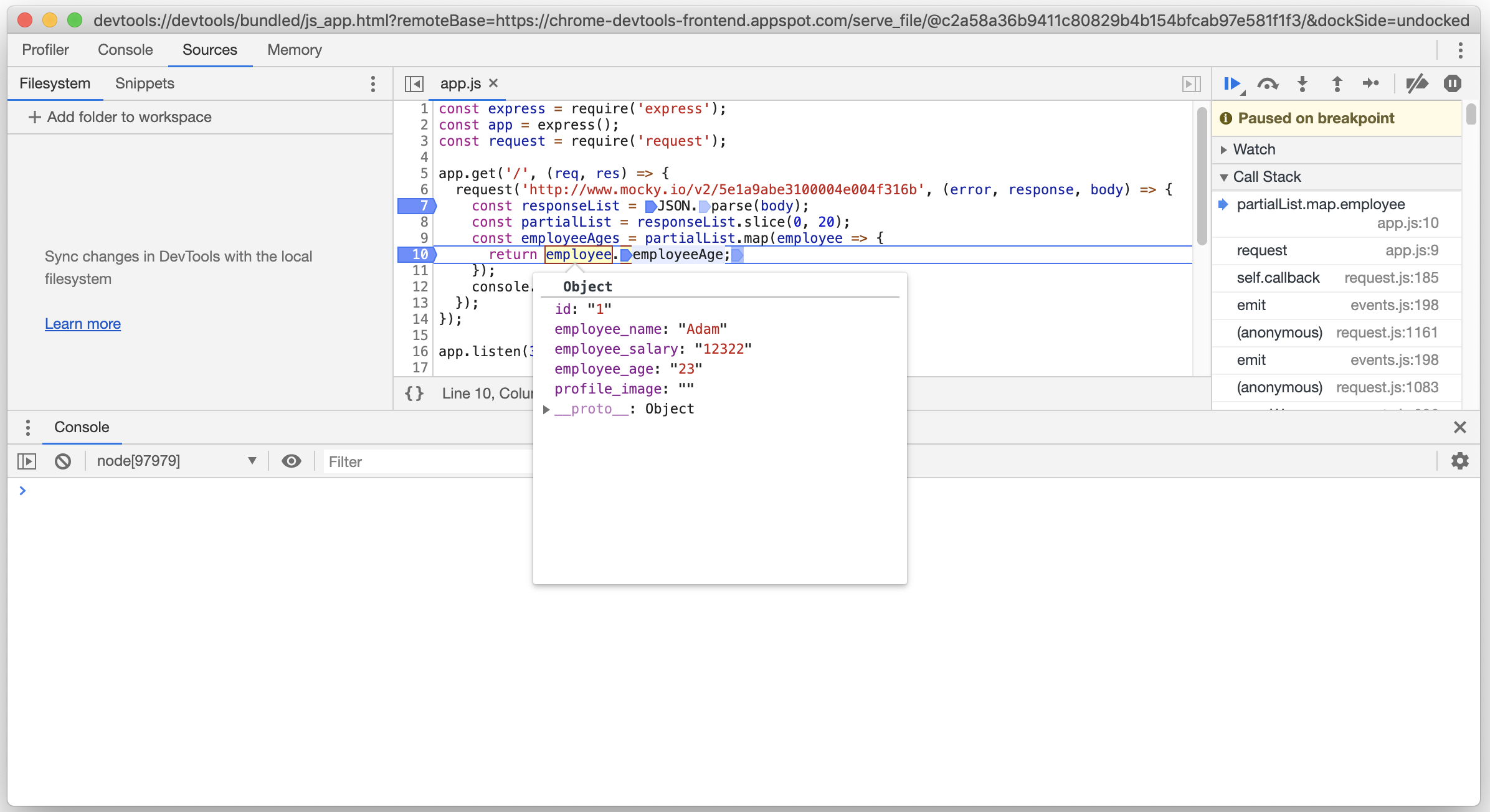Select the Step out of current function icon
Viewport: 1490px width, 812px height.
point(1337,83)
